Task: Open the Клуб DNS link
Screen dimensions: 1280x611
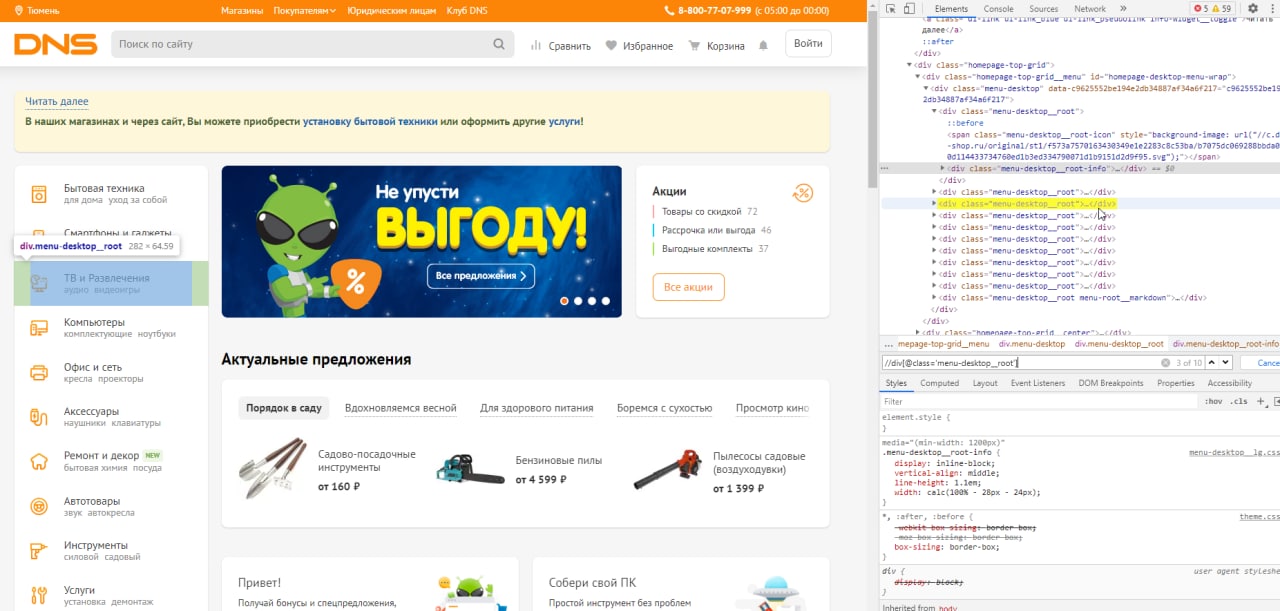Action: point(467,11)
